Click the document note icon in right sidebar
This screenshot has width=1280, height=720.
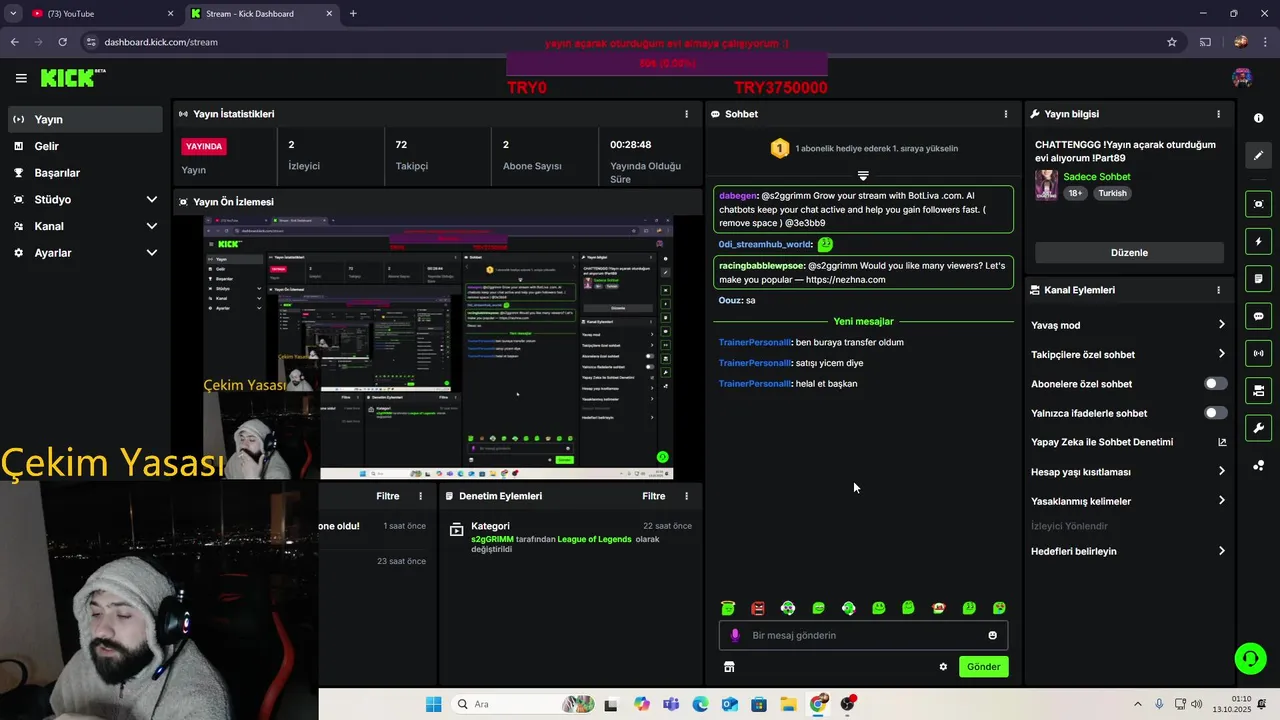[1258, 279]
